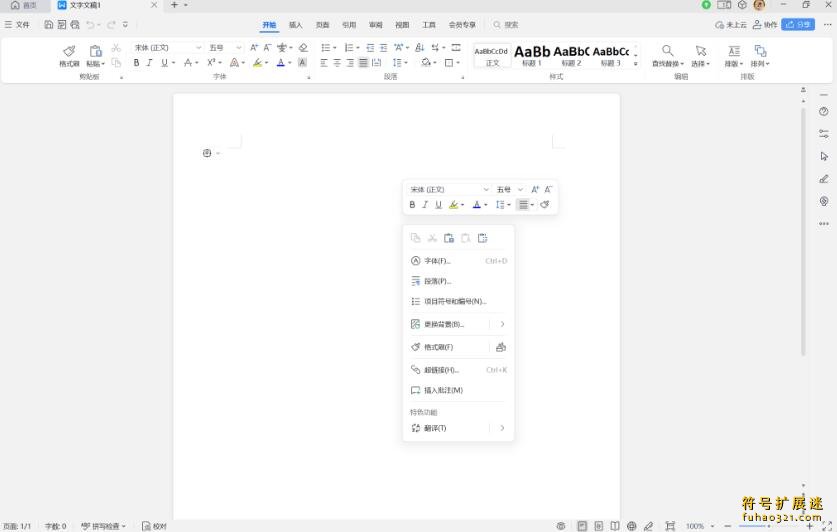This screenshot has width=837, height=532.
Task: Click the location pin icon in right sidebar
Action: tap(824, 201)
